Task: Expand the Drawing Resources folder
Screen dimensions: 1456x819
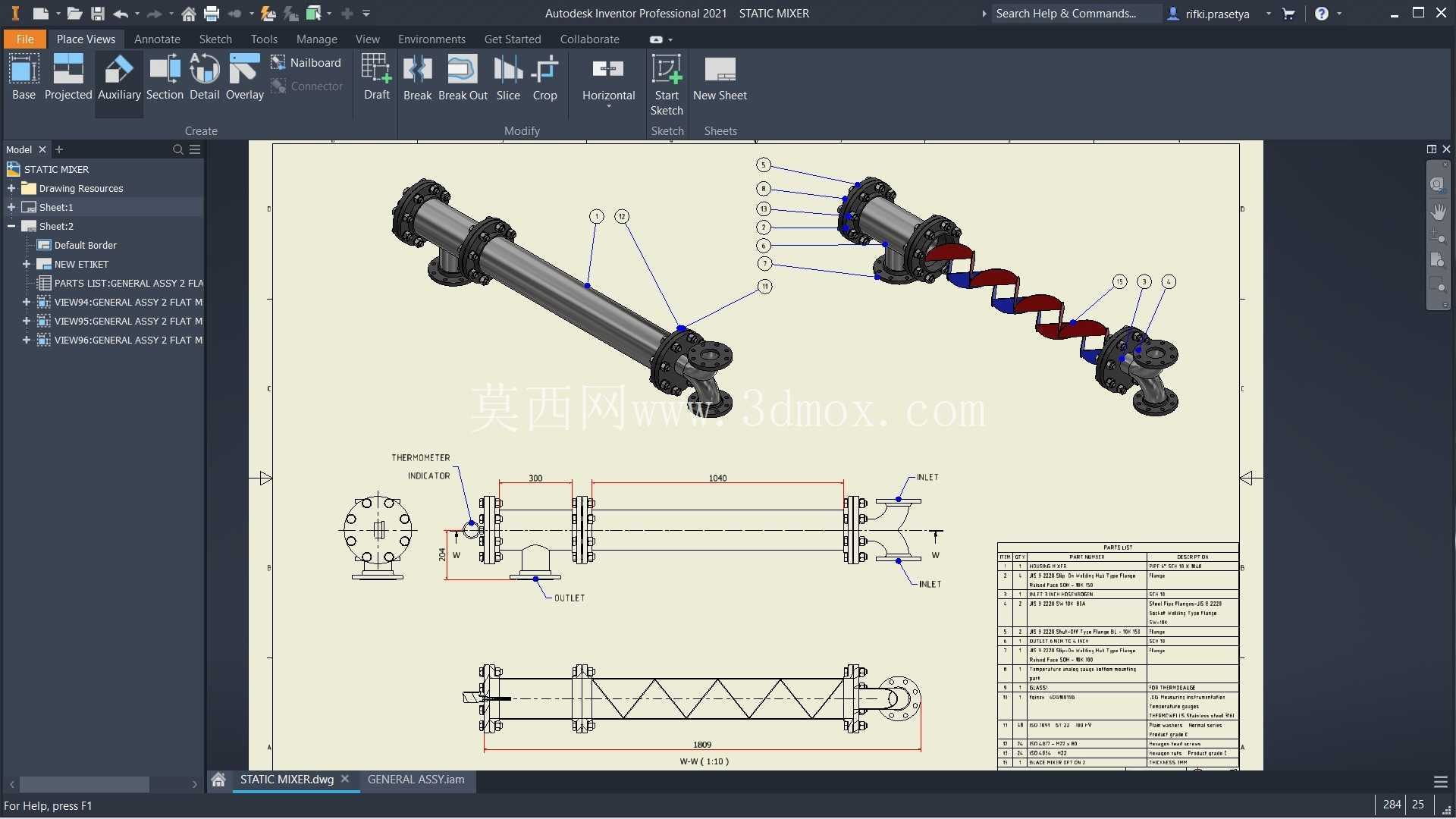Action: [x=11, y=188]
